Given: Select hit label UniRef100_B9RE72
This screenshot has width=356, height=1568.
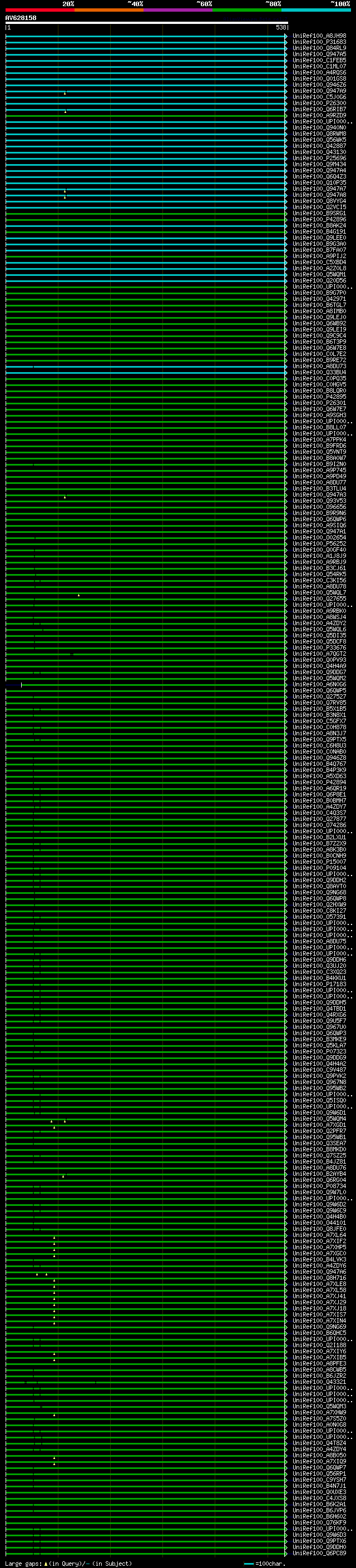Looking at the screenshot, I should click(319, 360).
